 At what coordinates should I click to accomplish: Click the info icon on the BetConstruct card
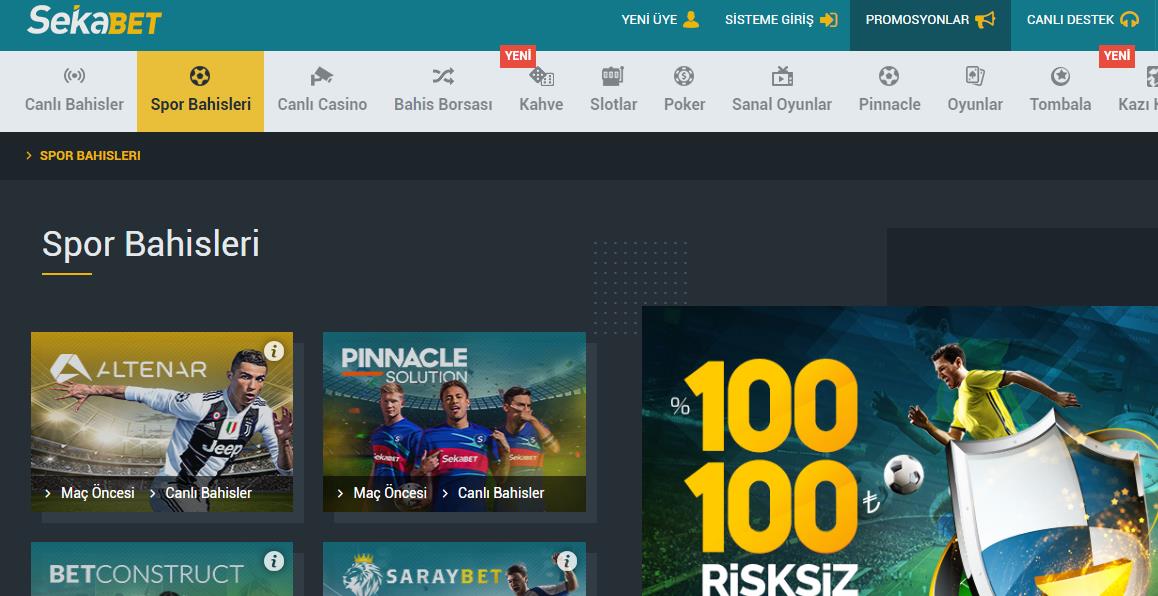(x=274, y=561)
